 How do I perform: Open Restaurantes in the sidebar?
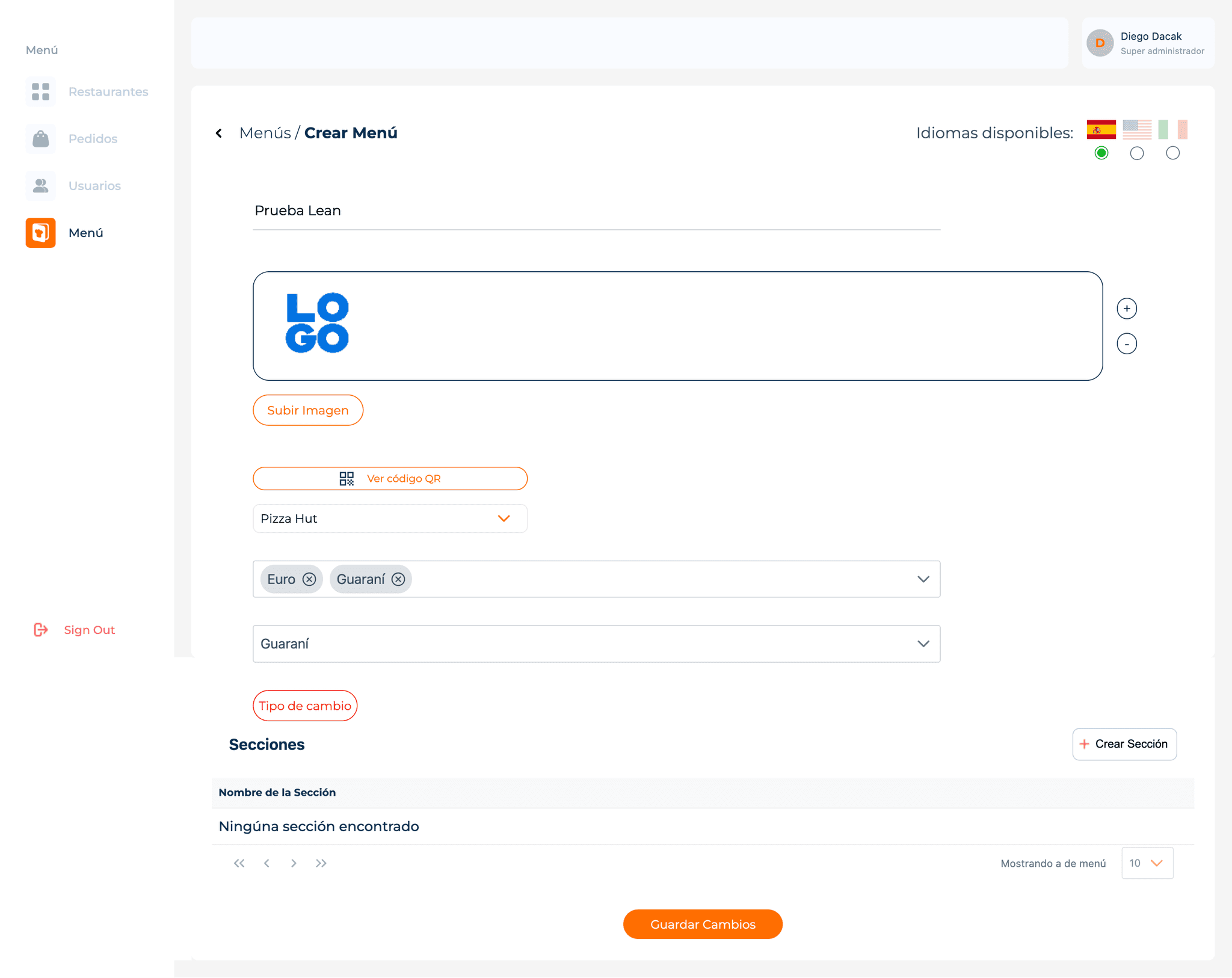coord(108,92)
